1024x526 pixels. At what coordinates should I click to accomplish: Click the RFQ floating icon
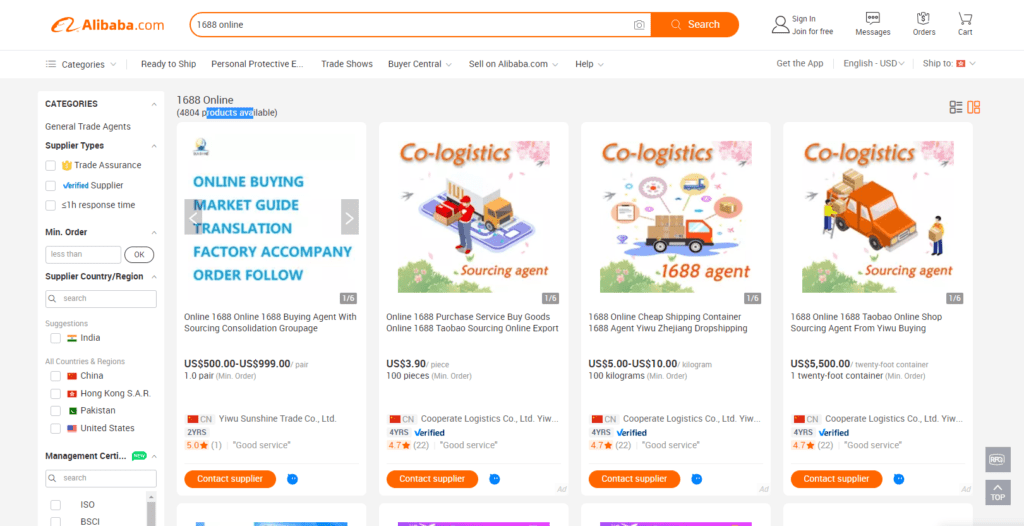pyautogui.click(x=997, y=459)
